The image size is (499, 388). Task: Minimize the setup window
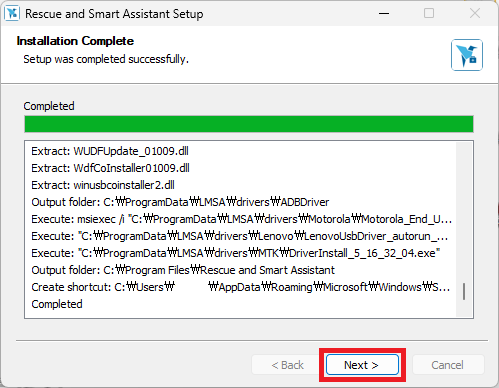point(384,14)
